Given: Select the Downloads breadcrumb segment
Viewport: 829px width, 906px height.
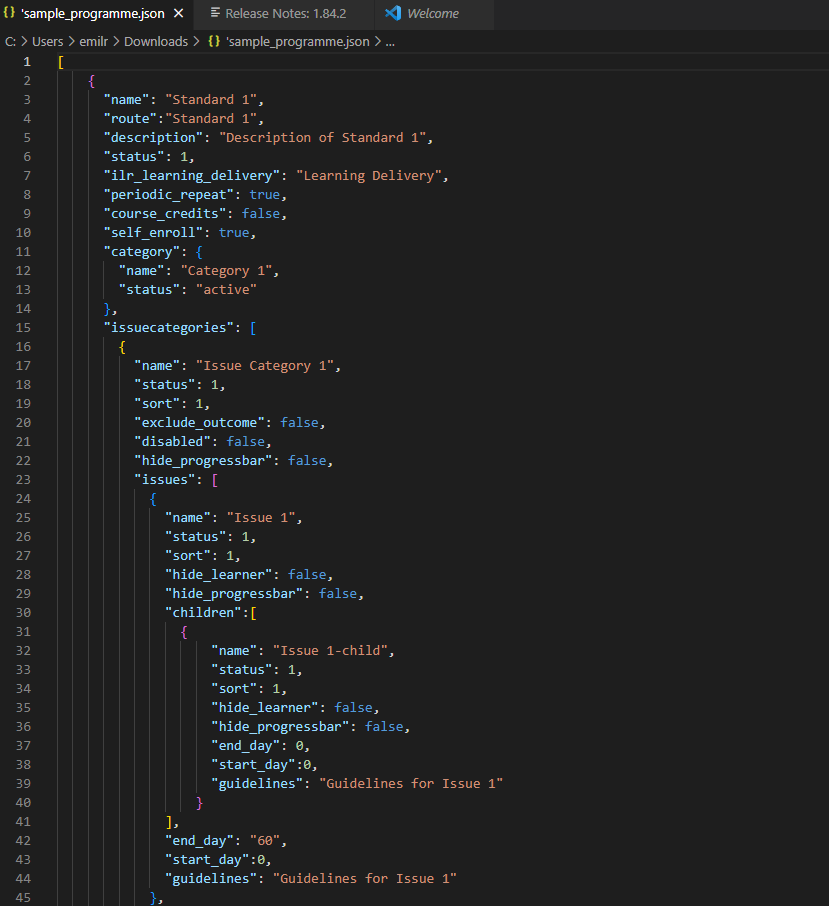Looking at the screenshot, I should (x=156, y=42).
